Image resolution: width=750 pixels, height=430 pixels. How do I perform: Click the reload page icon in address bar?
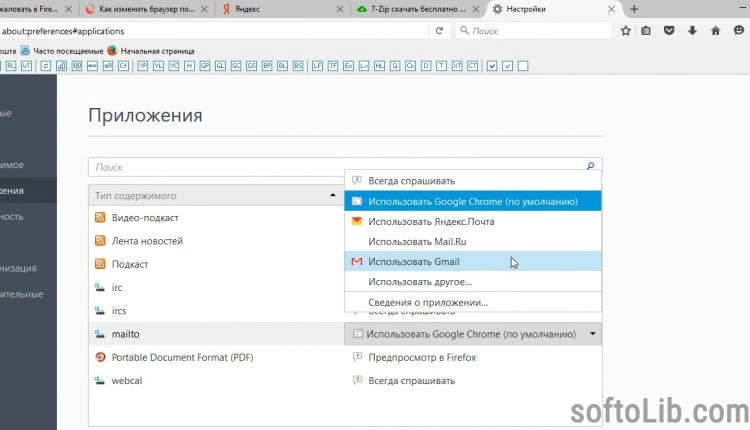click(x=439, y=31)
